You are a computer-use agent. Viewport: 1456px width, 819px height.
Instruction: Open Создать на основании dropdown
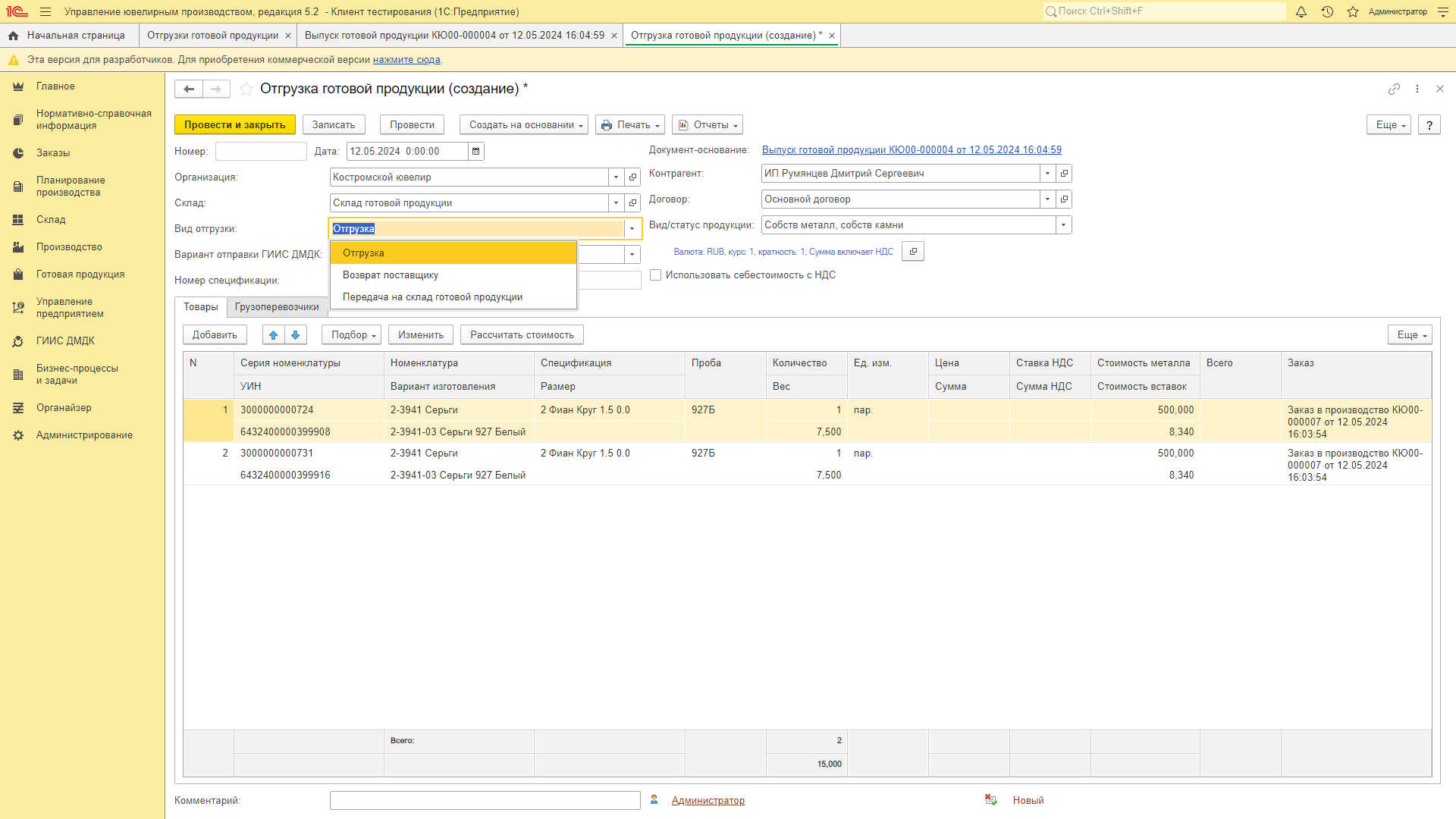click(x=524, y=125)
